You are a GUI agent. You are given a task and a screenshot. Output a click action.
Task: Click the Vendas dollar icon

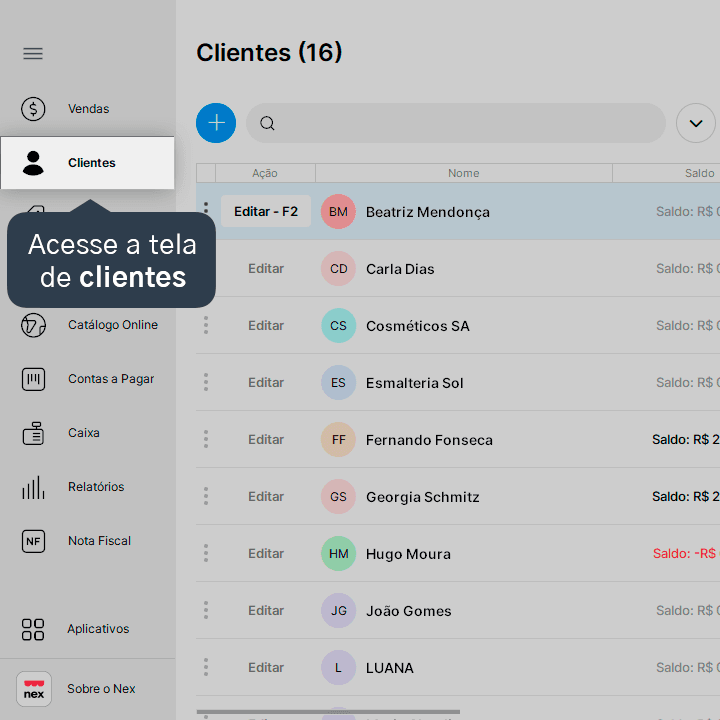33,109
